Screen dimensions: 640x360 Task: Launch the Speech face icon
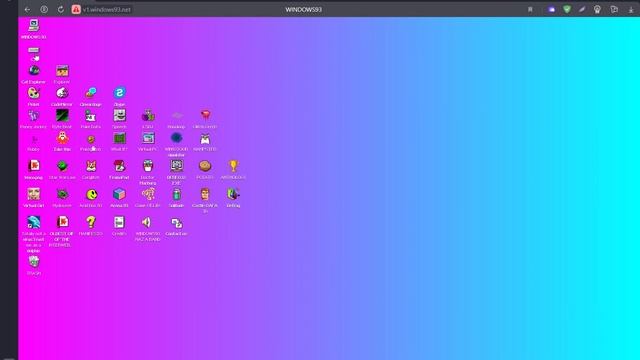pyautogui.click(x=119, y=116)
